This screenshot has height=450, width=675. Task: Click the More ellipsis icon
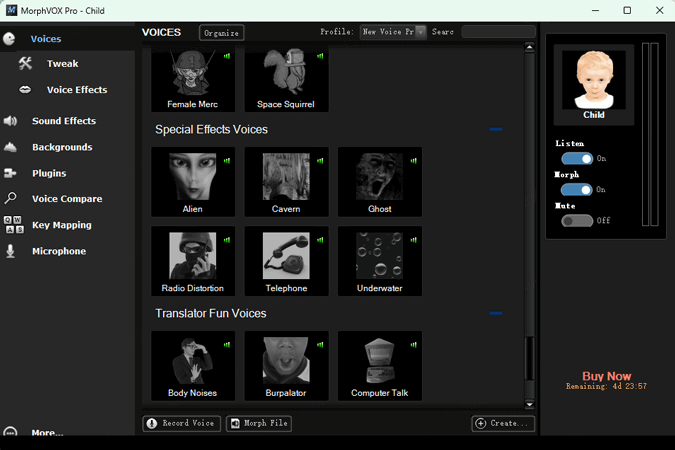[x=10, y=431]
